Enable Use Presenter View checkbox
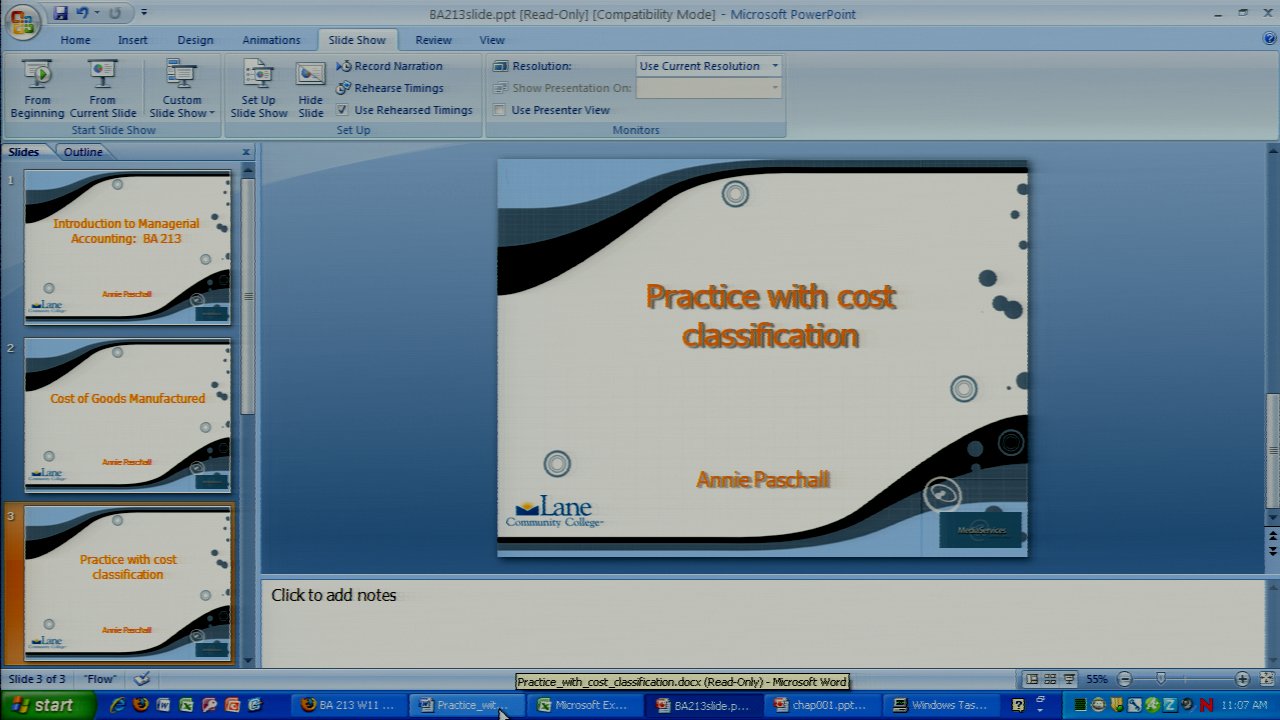 [x=499, y=110]
